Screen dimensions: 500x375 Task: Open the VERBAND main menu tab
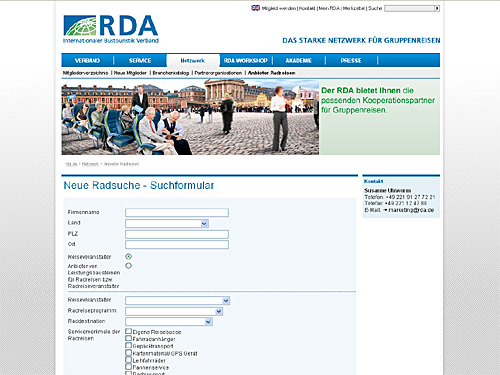[x=87, y=60]
